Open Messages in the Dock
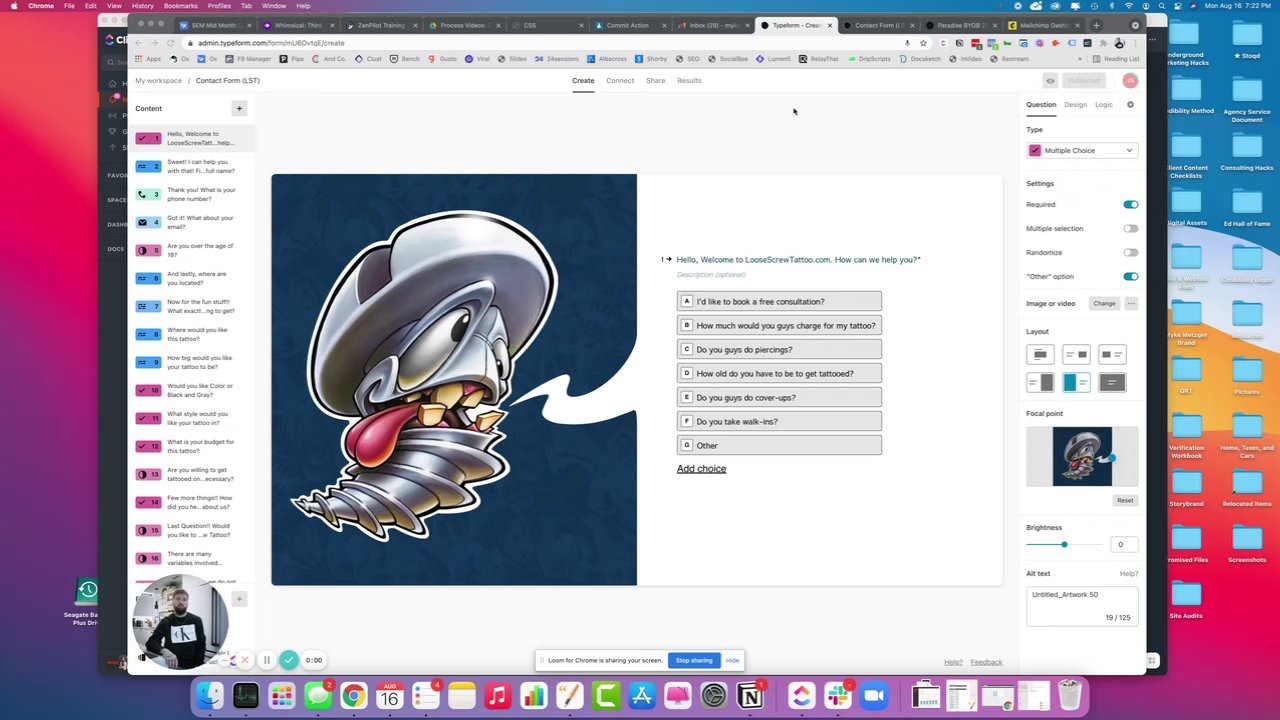Viewport: 1280px width, 720px height. coord(318,695)
